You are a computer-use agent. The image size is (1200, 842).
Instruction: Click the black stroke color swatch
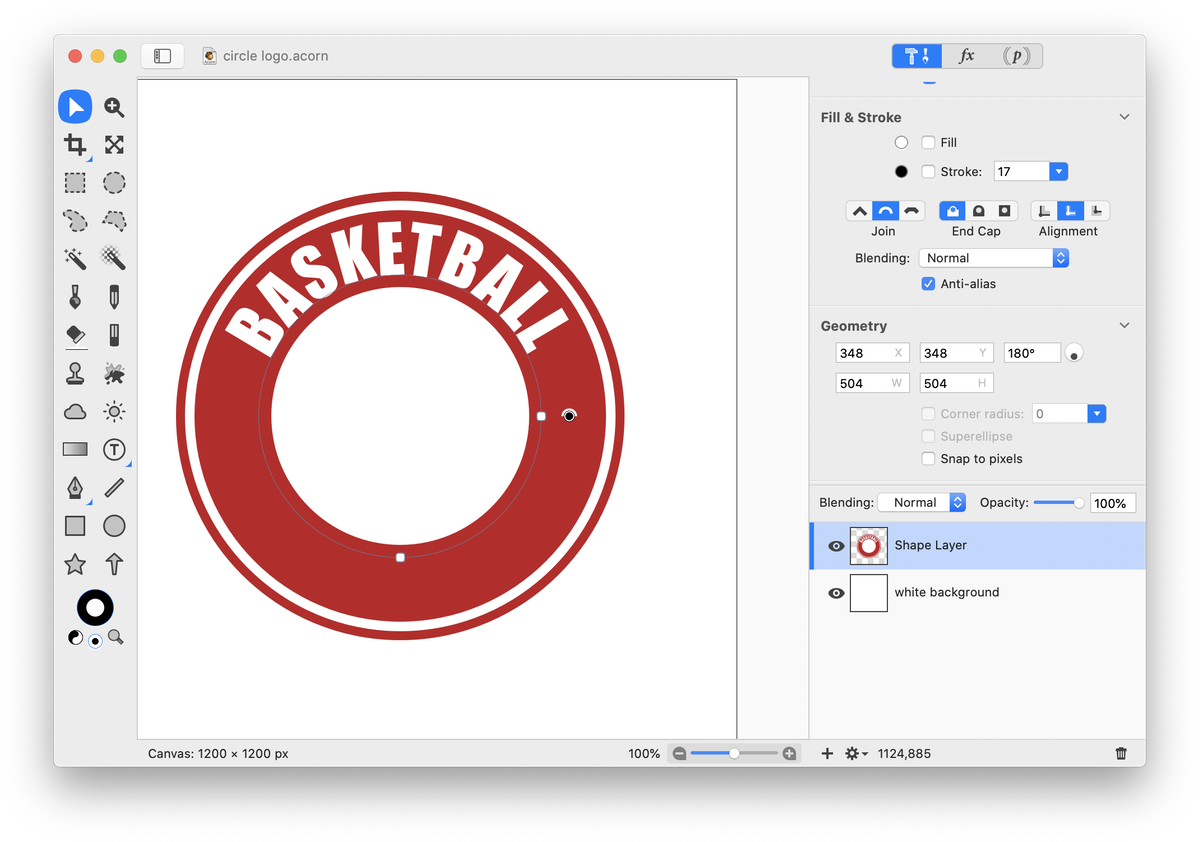click(x=901, y=172)
